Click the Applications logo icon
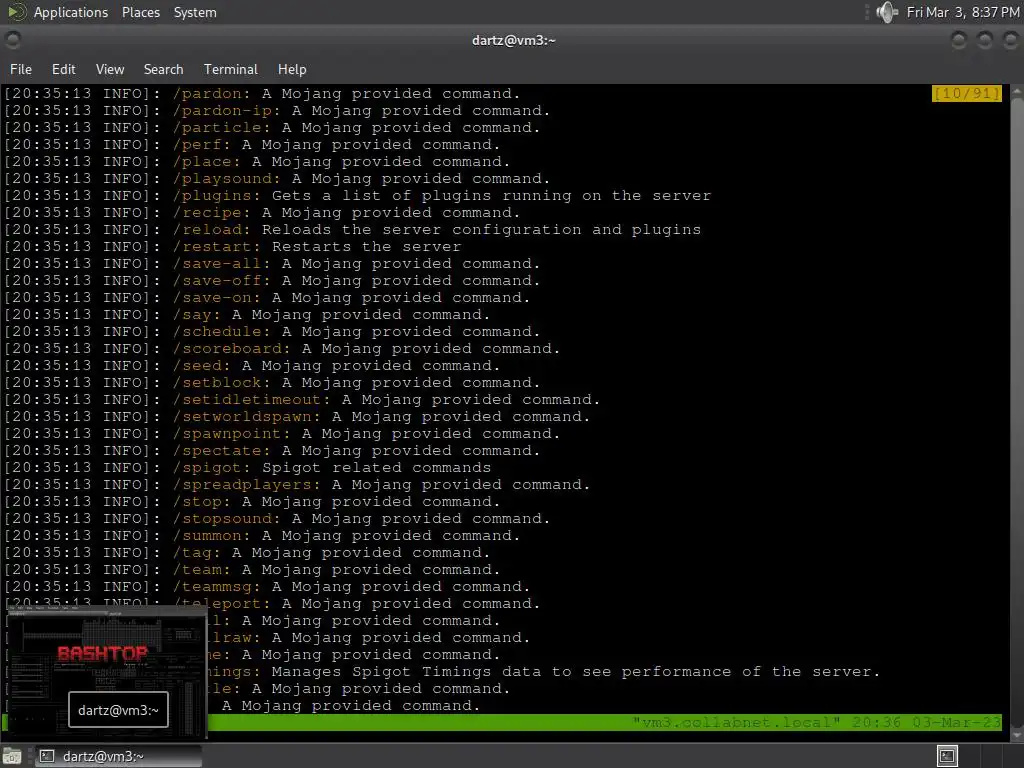1024x768 pixels. click(x=16, y=12)
